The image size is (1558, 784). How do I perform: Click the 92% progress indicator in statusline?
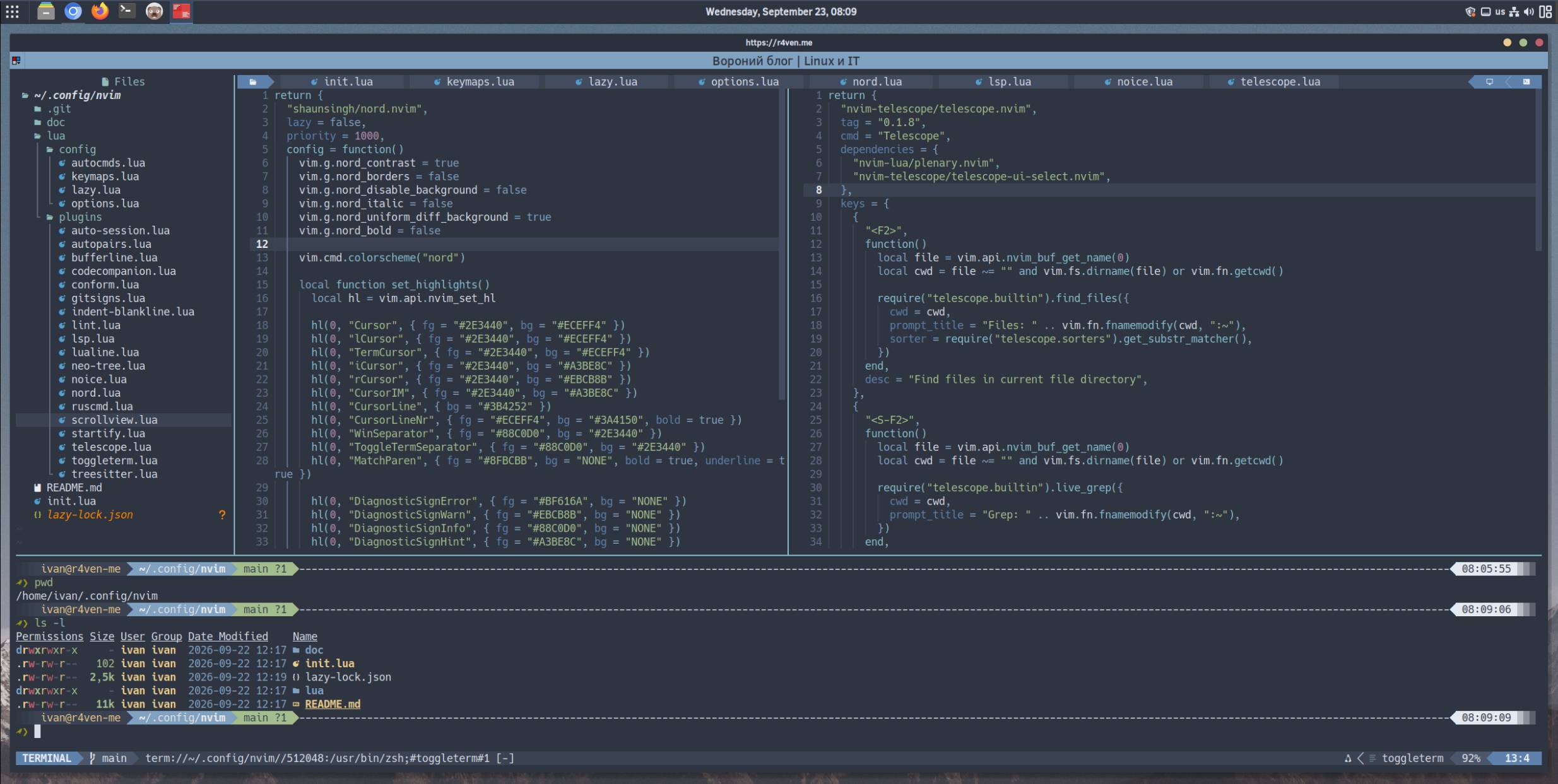[x=1471, y=758]
